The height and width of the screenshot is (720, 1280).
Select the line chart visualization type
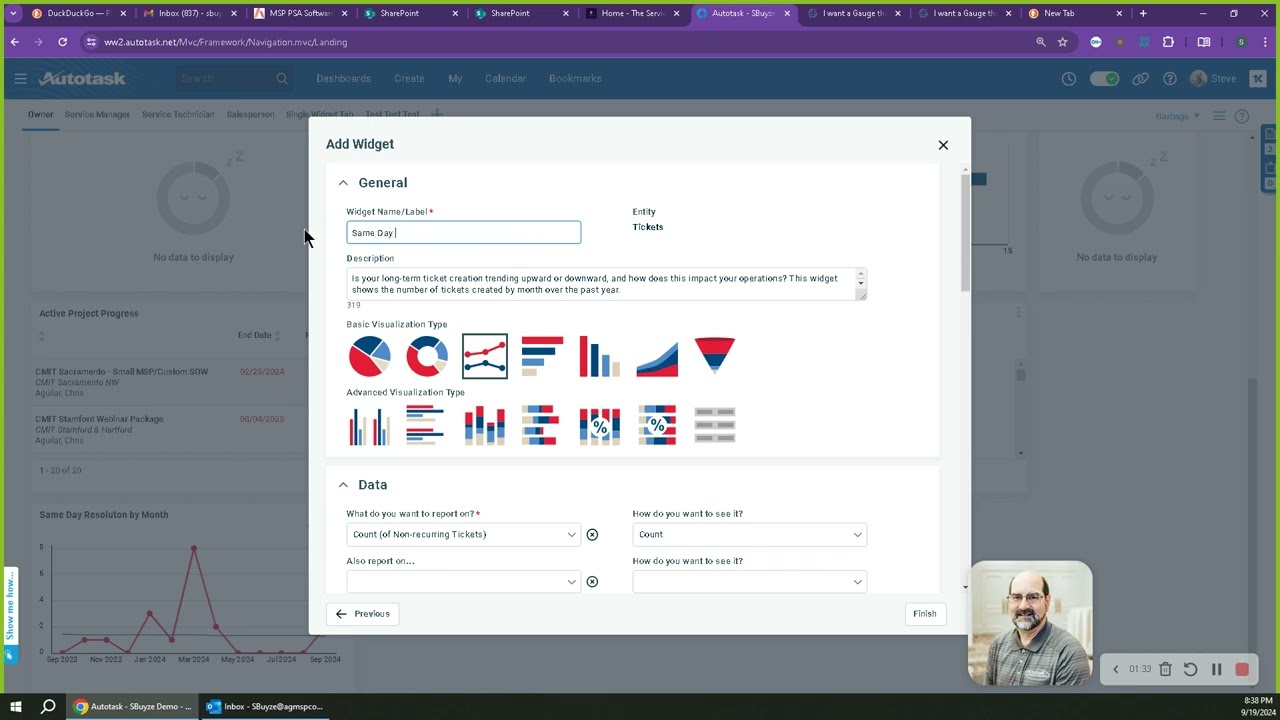485,356
